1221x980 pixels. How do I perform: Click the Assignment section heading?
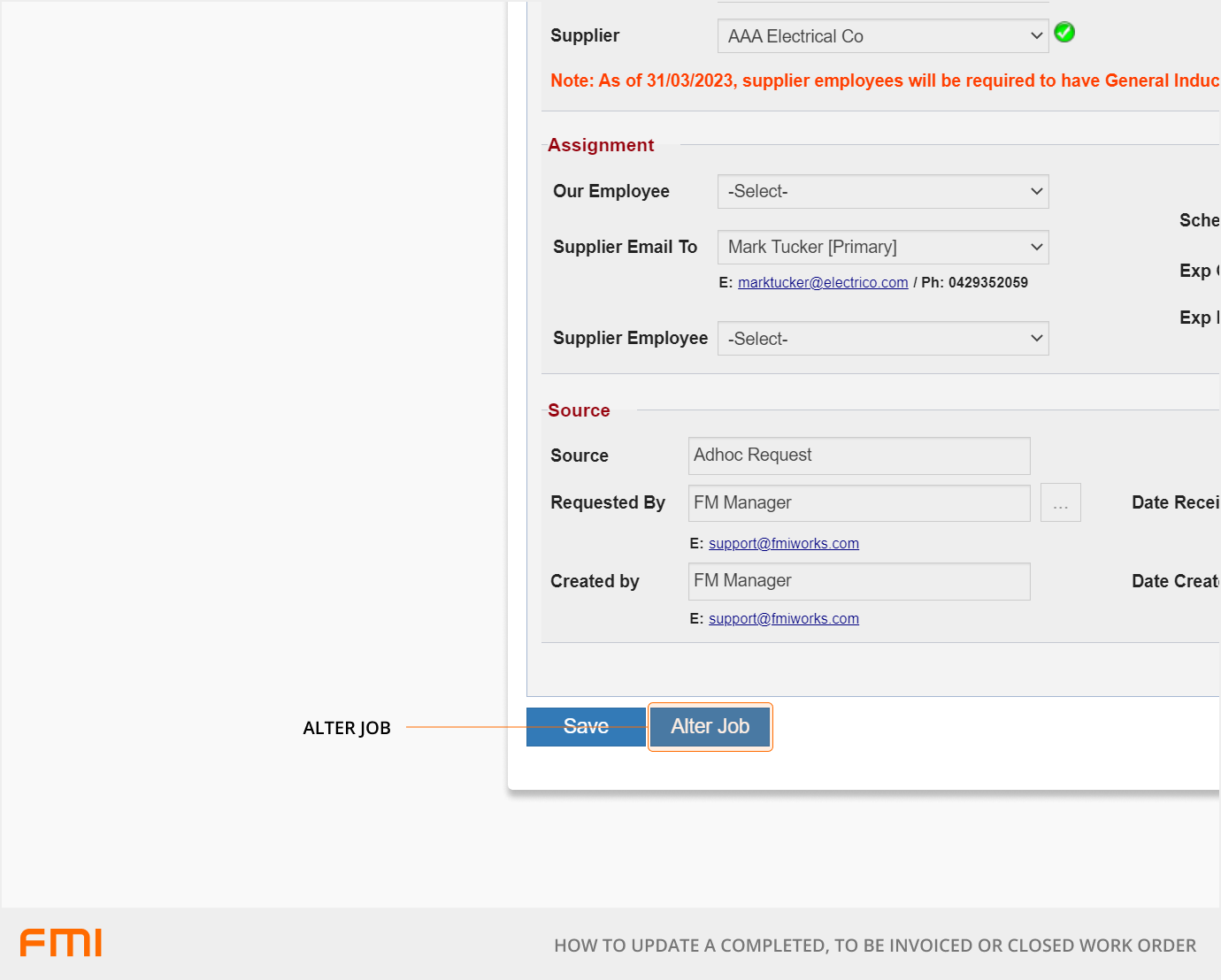(x=601, y=146)
